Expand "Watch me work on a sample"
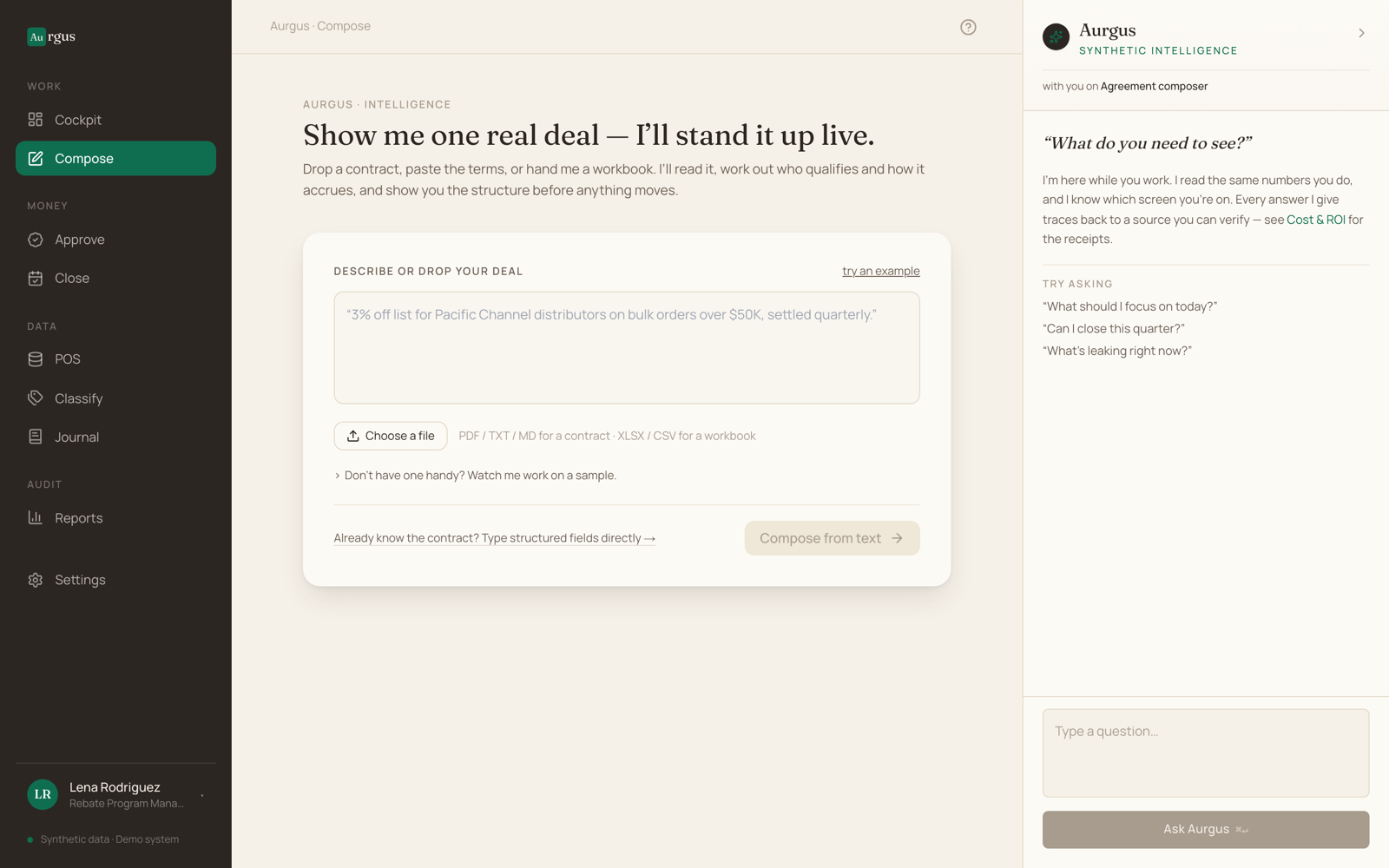The image size is (1389, 868). click(475, 476)
